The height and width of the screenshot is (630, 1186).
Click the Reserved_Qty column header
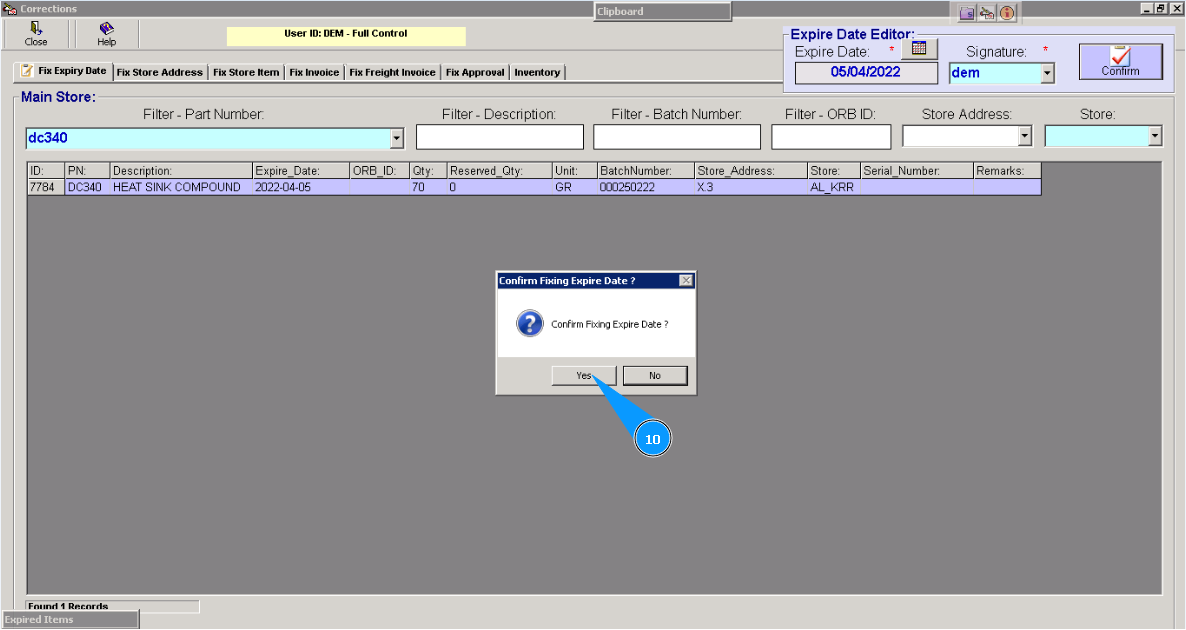point(500,171)
